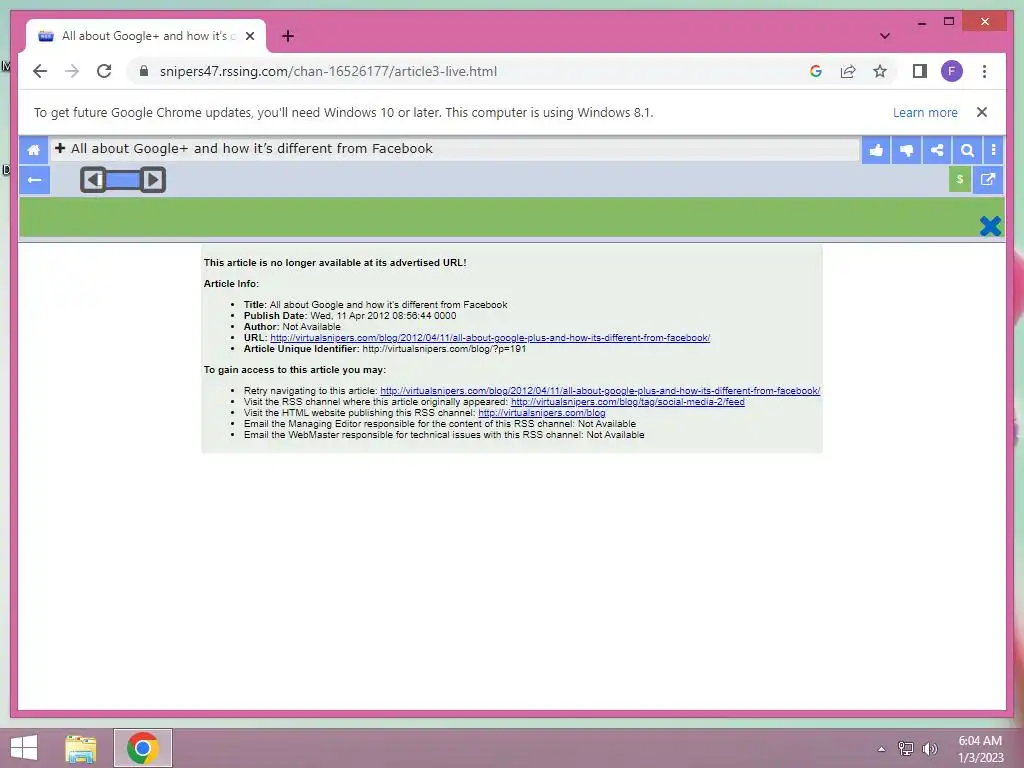Viewport: 1024px width, 768px height.
Task: Open article in external window icon
Action: (x=988, y=180)
